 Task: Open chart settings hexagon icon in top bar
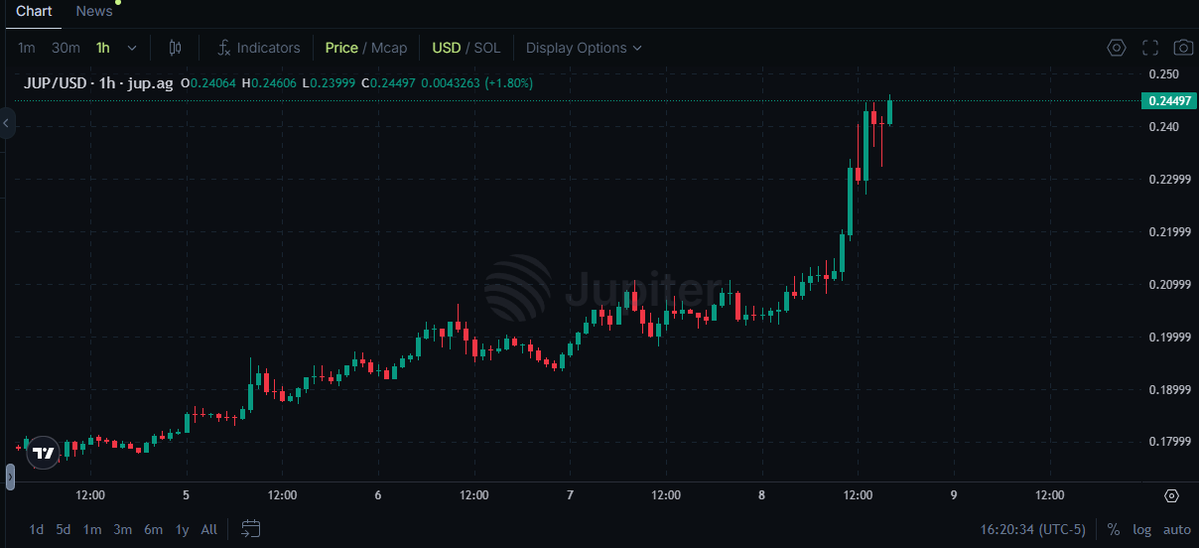point(1116,48)
